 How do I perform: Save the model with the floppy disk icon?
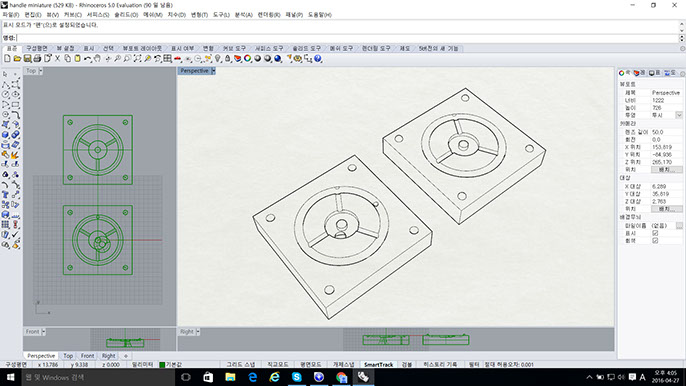click(27, 58)
